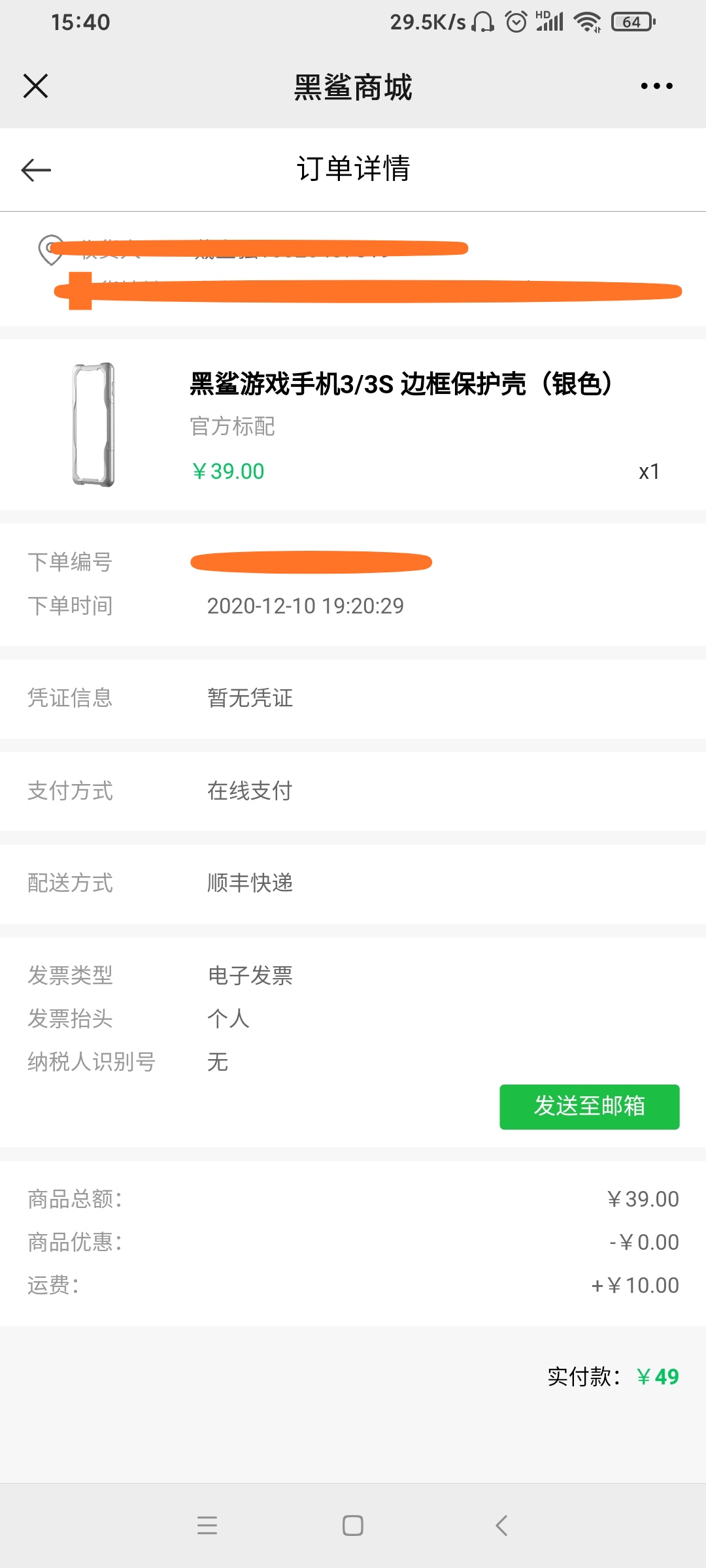Tap the battery level indicator
Image resolution: width=706 pixels, height=1568 pixels.
point(632,22)
